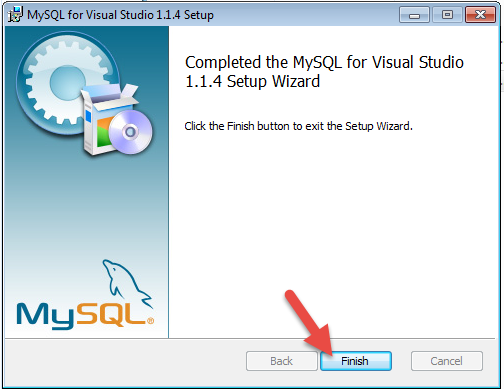Click the MySQL dolphin logo

point(127,283)
